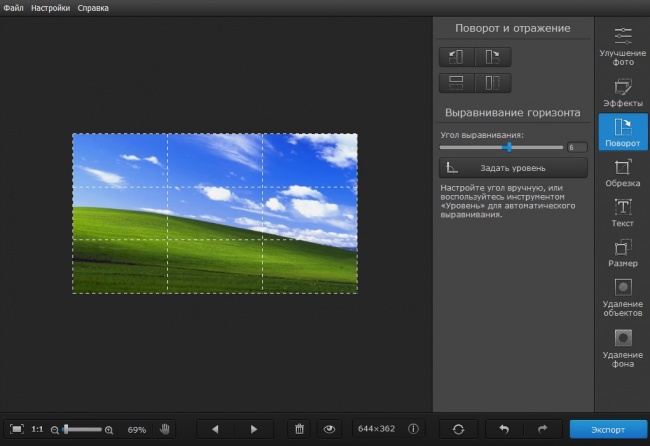This screenshot has width=650, height=446.
Task: Flip the image vertically
Action: tap(456, 83)
